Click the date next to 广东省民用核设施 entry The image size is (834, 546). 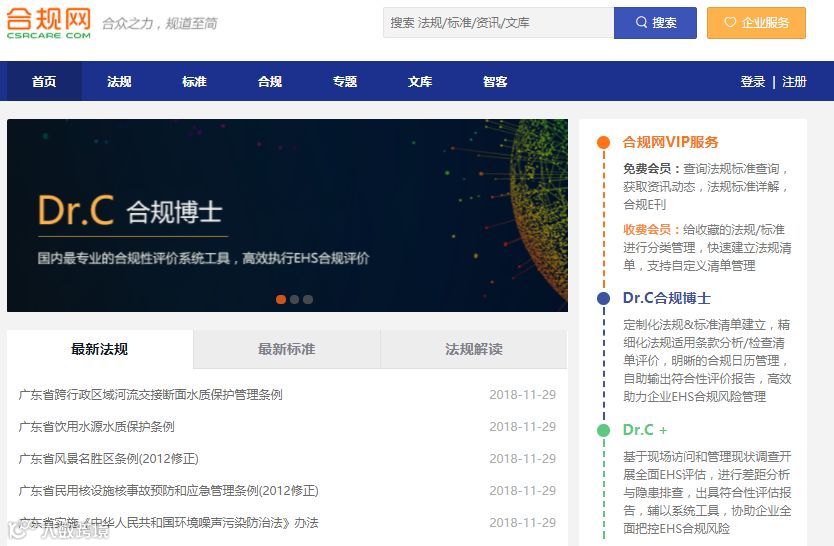click(x=522, y=490)
